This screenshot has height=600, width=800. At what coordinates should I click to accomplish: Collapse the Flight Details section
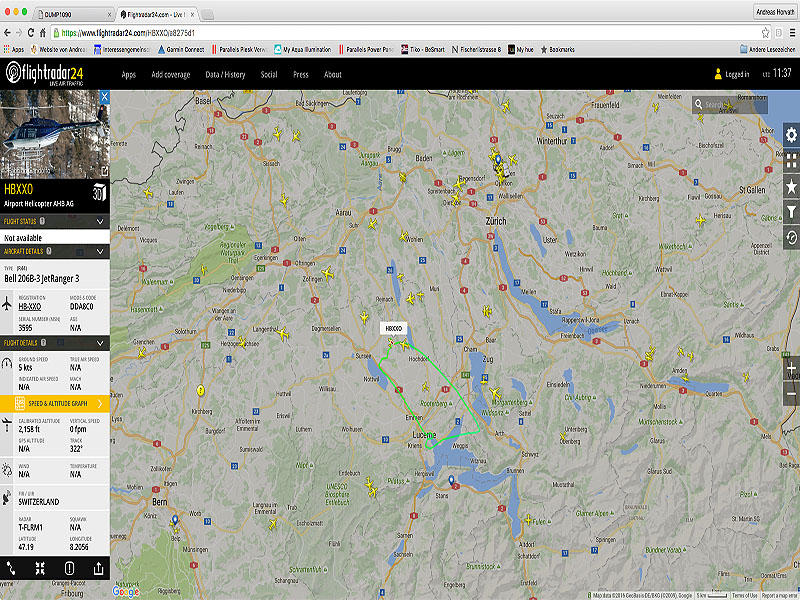[100, 343]
